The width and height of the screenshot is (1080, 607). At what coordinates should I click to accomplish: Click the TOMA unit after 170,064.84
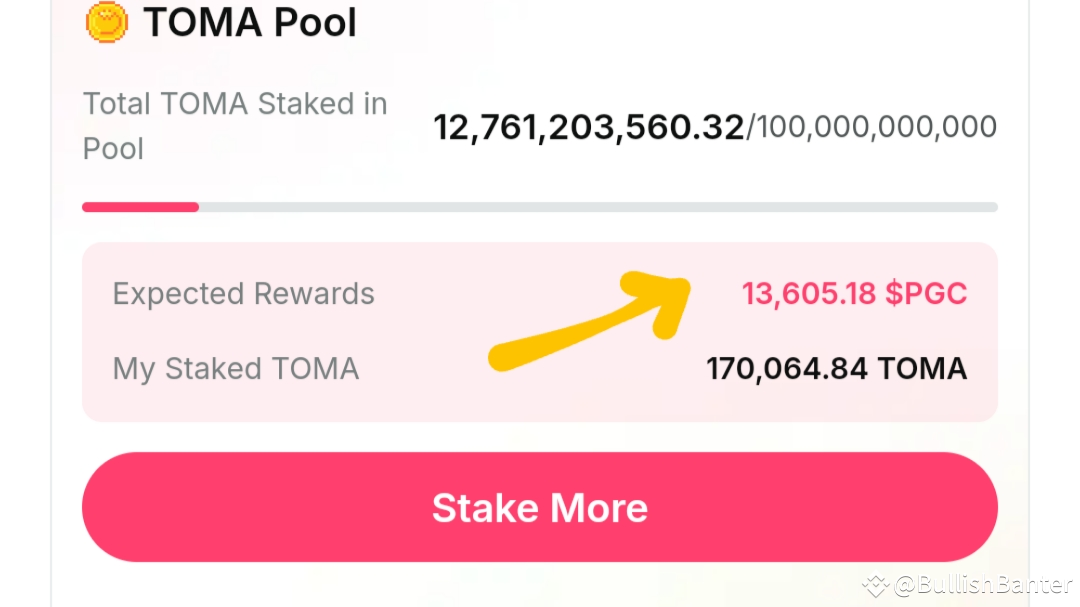click(922, 369)
